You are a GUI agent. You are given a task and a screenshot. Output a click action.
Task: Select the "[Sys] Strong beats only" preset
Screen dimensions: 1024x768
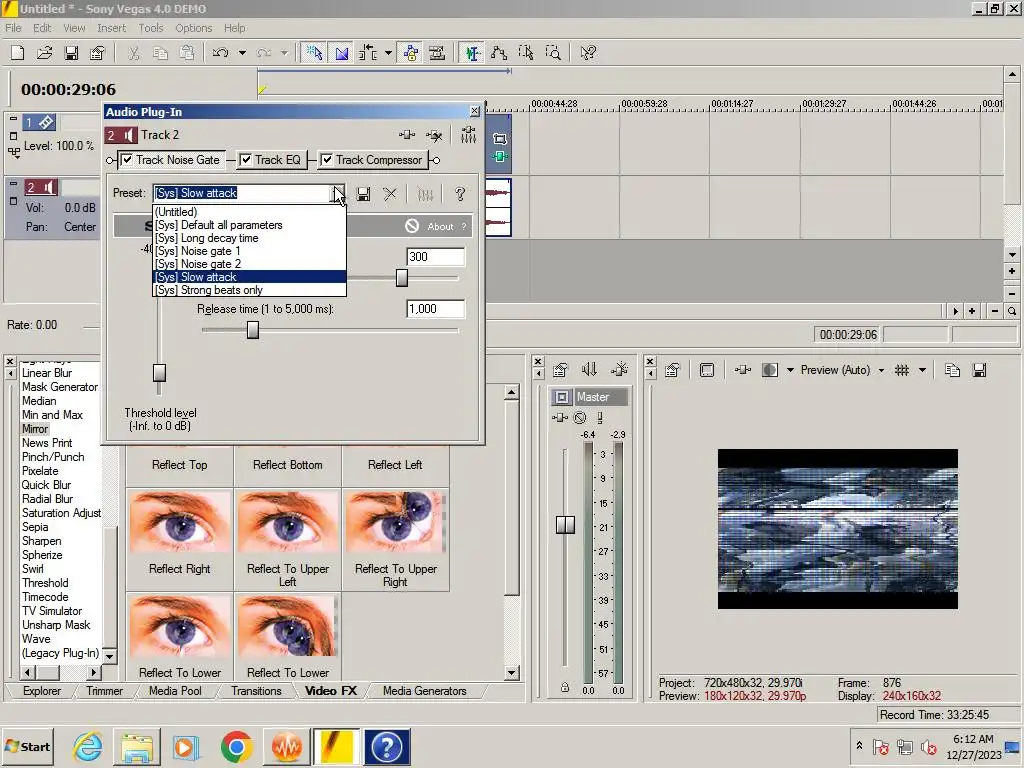[249, 290]
